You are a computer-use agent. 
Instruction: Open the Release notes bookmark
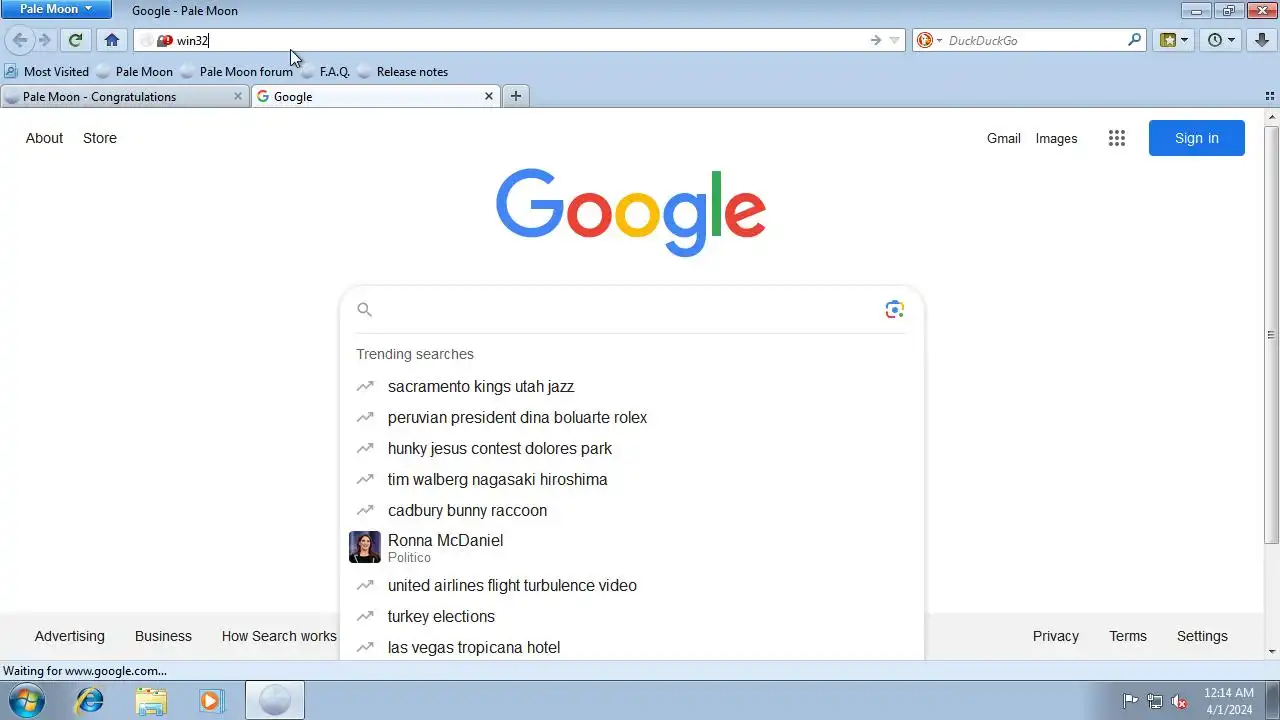click(x=402, y=72)
